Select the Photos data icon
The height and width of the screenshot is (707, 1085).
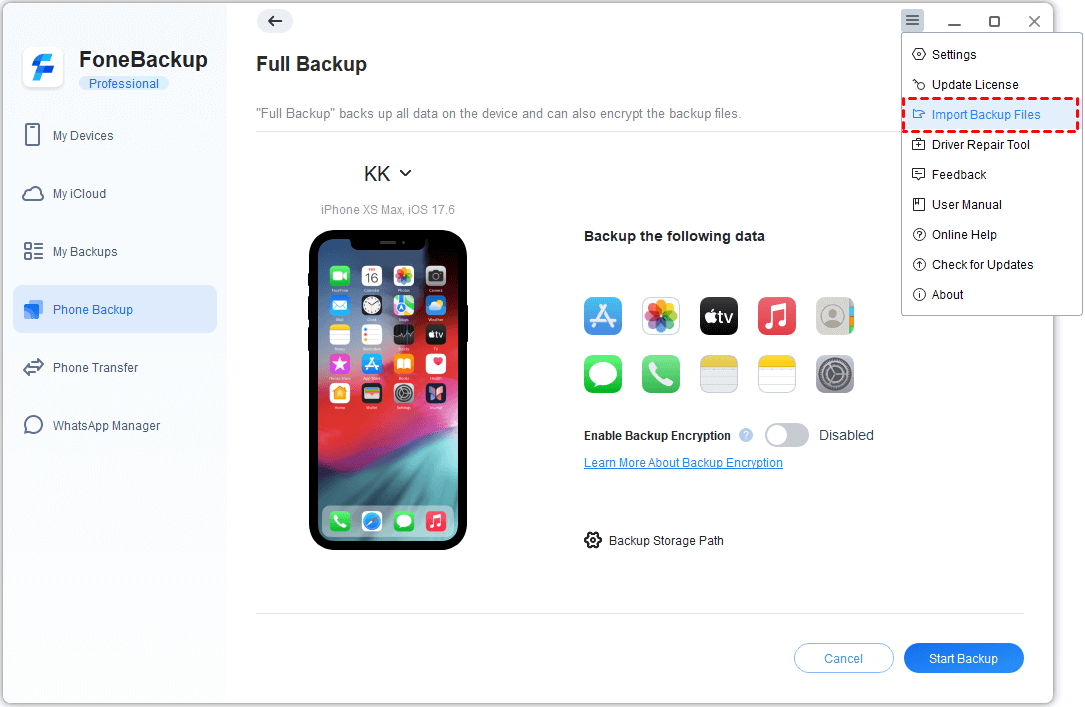[661, 316]
